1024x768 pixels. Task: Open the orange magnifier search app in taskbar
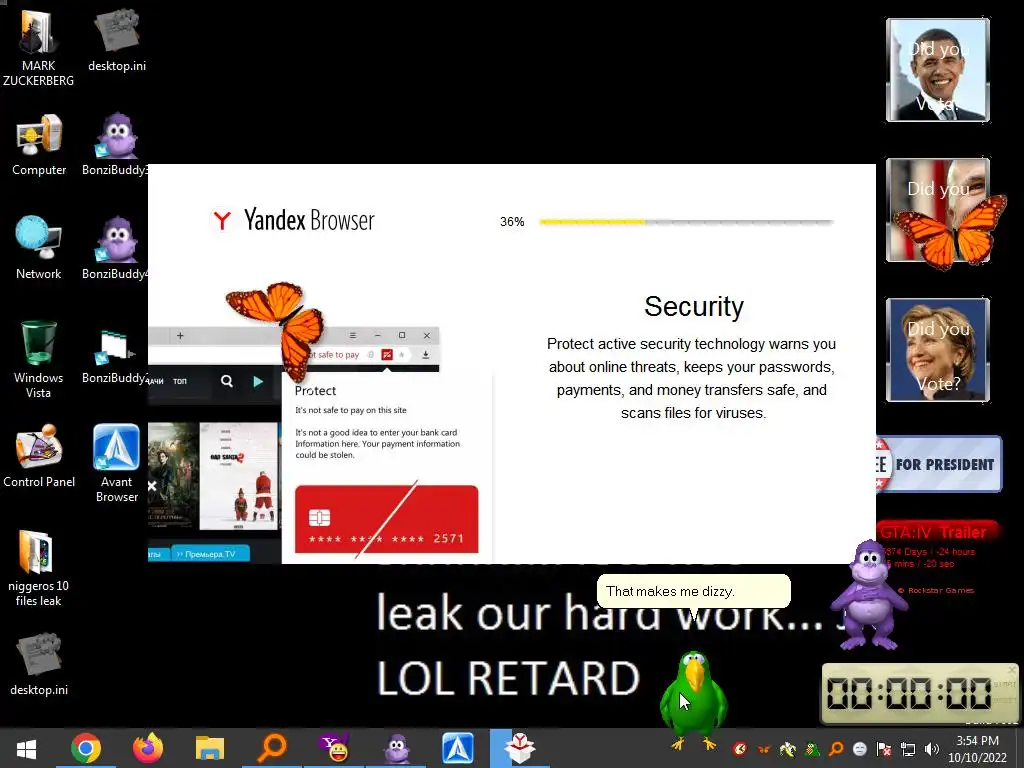coord(272,748)
